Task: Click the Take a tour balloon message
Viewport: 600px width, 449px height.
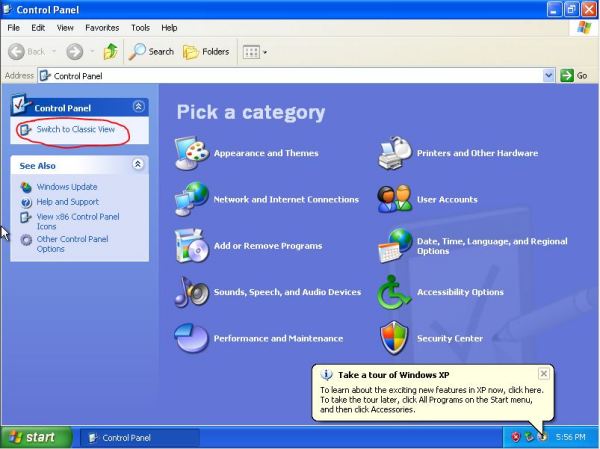Action: click(431, 400)
